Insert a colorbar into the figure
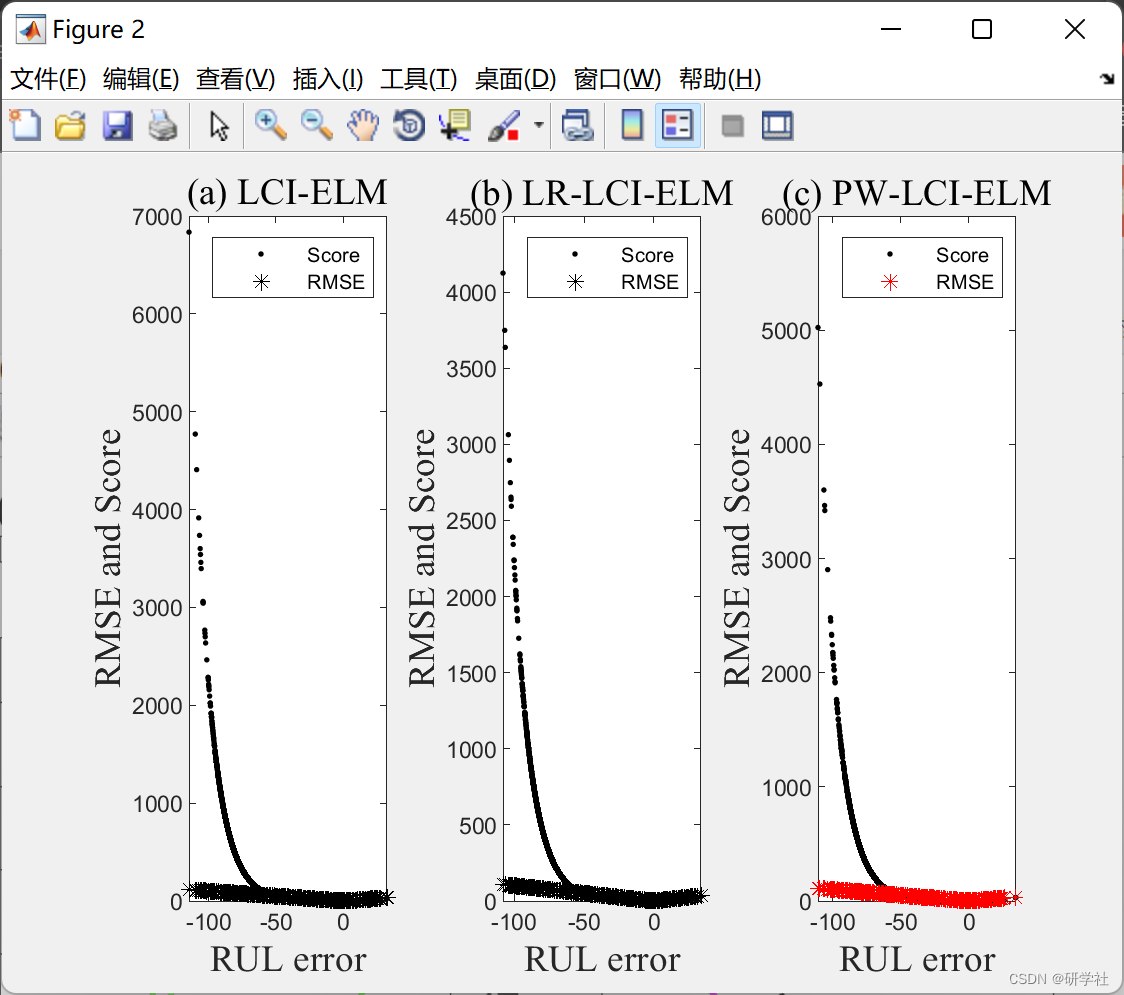 [632, 125]
